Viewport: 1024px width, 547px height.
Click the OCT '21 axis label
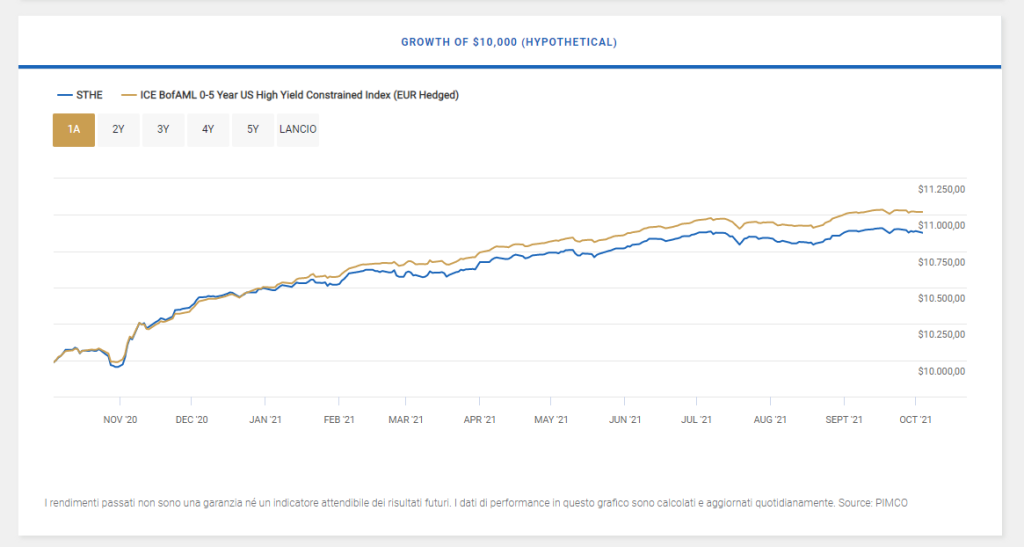[916, 420]
